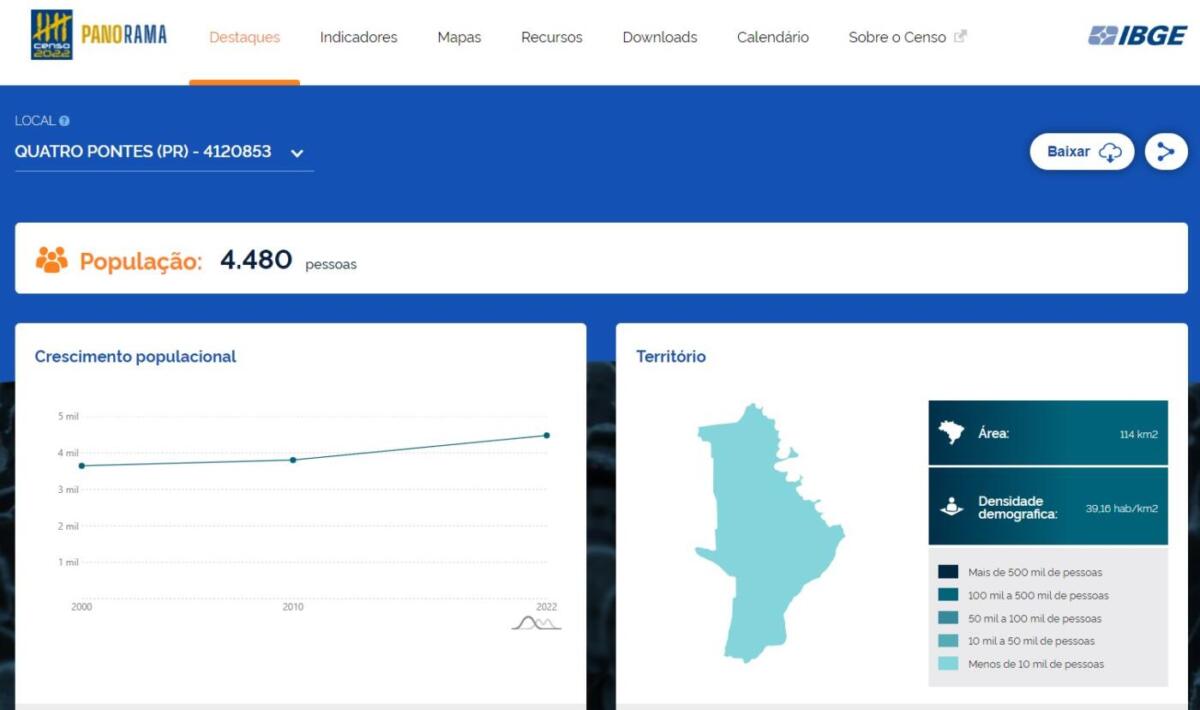Click the Brazil map icon beside Área

tap(951, 433)
